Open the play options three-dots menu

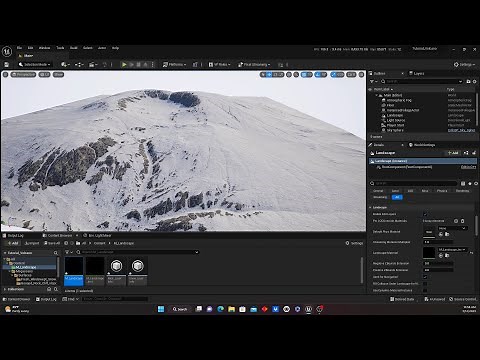coord(153,65)
